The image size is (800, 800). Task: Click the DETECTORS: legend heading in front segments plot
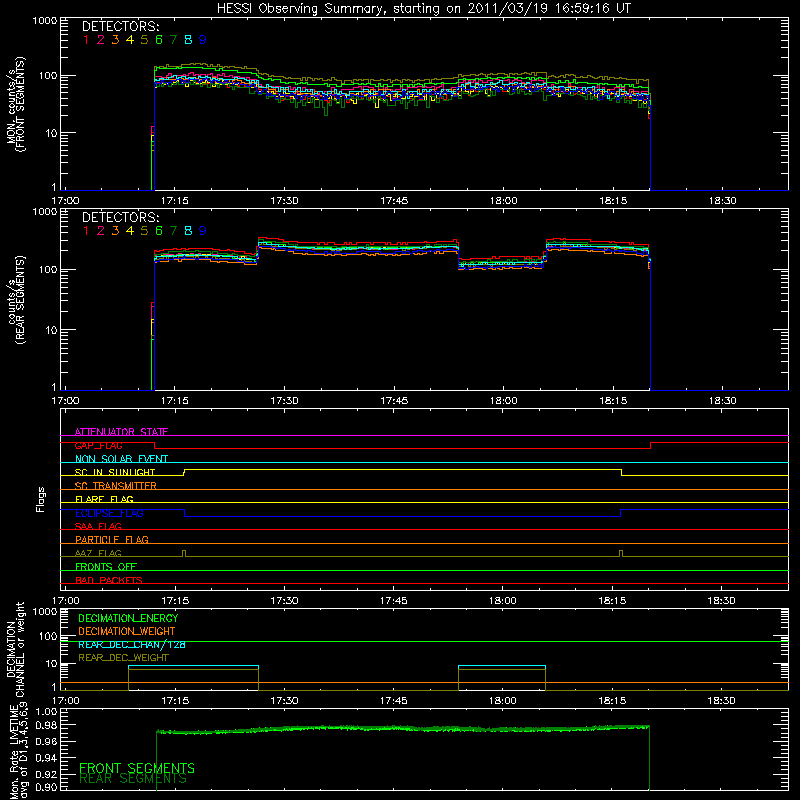point(120,26)
